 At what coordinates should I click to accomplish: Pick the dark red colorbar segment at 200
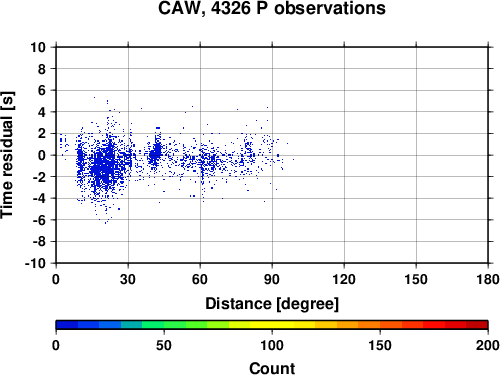477,325
